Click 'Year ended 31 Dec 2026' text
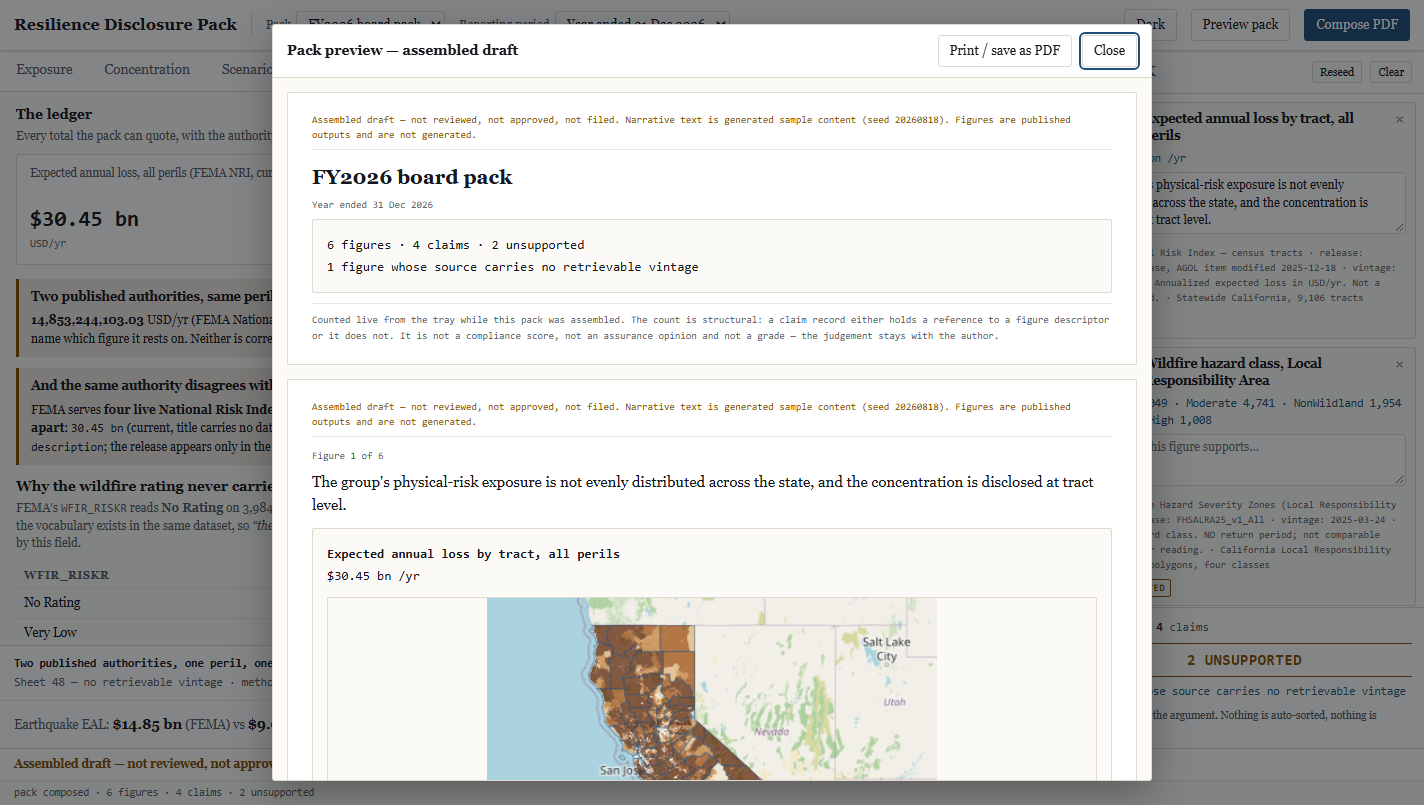 (x=372, y=205)
